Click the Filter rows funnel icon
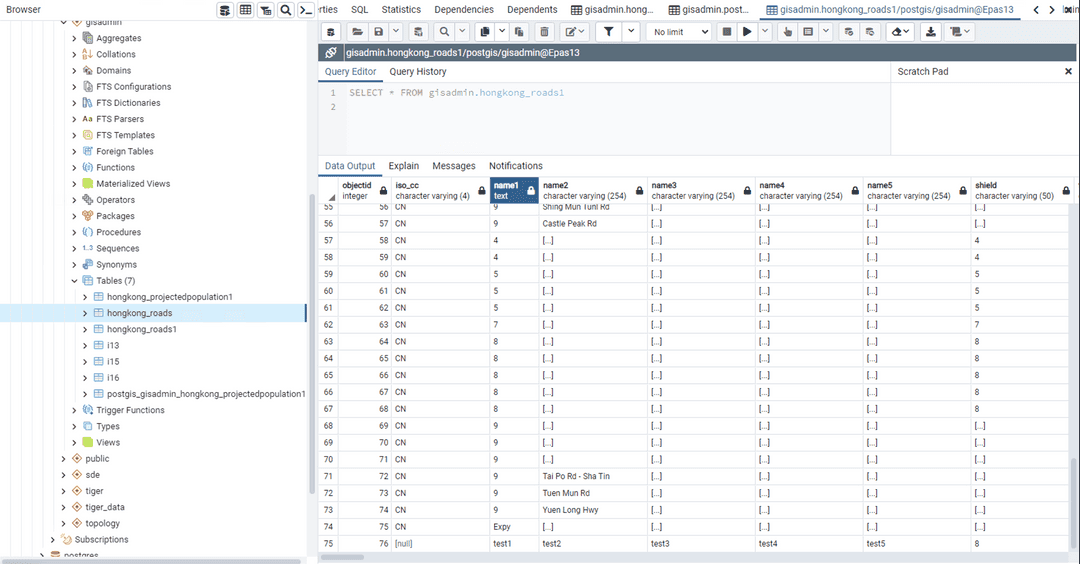This screenshot has height=564, width=1080. (x=607, y=32)
